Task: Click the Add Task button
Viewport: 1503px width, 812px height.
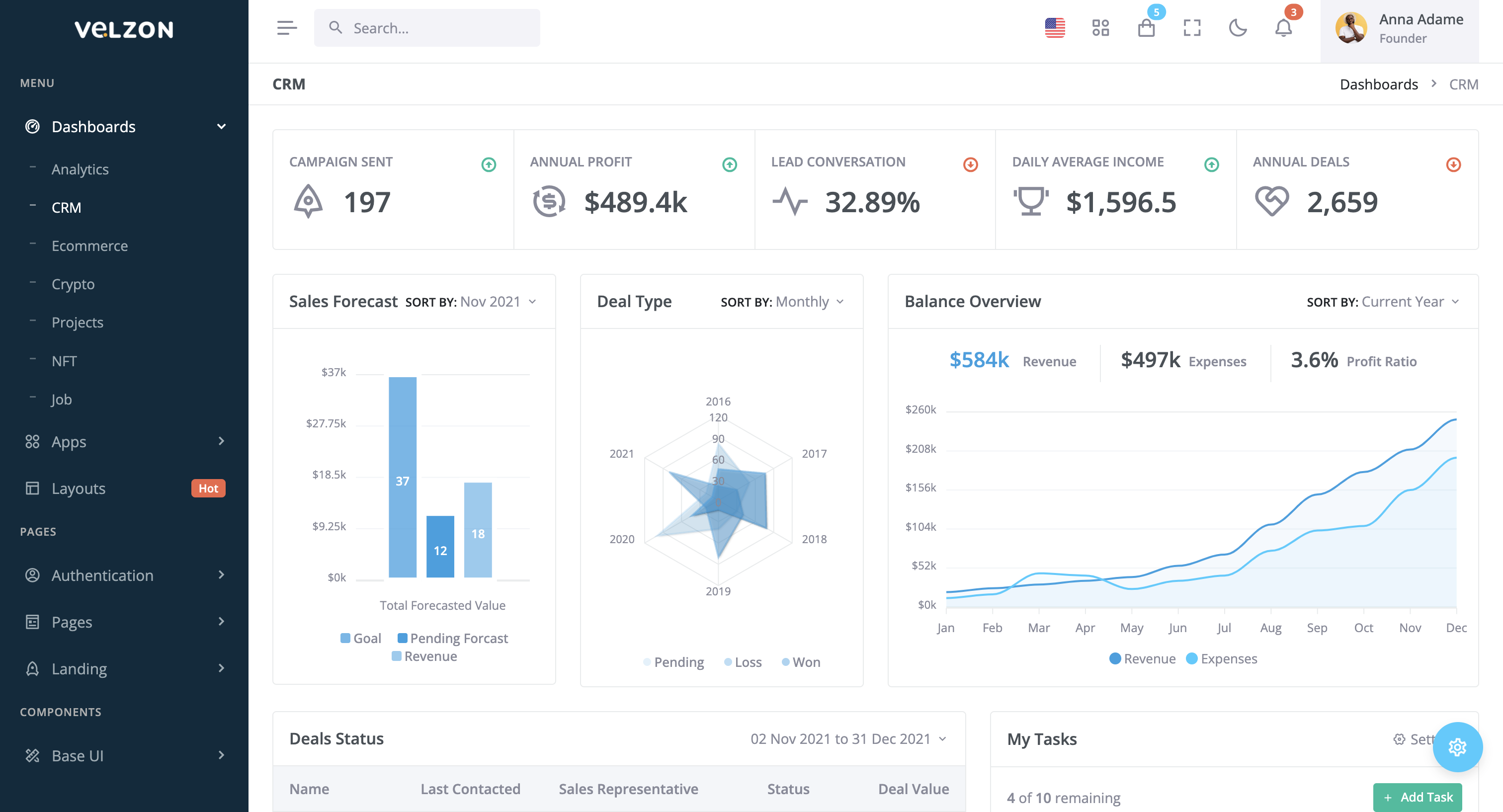Action: [x=1417, y=797]
